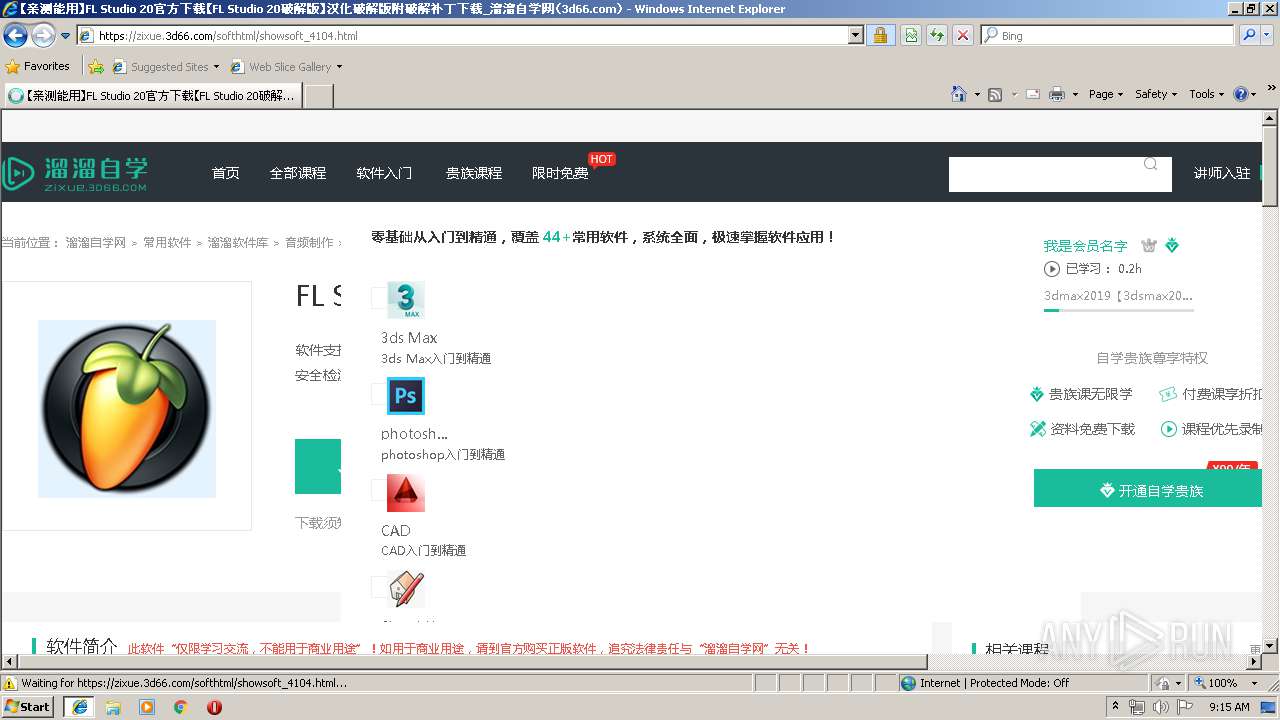Open 软件入门 in site navigation
The image size is (1280, 720).
(x=384, y=173)
